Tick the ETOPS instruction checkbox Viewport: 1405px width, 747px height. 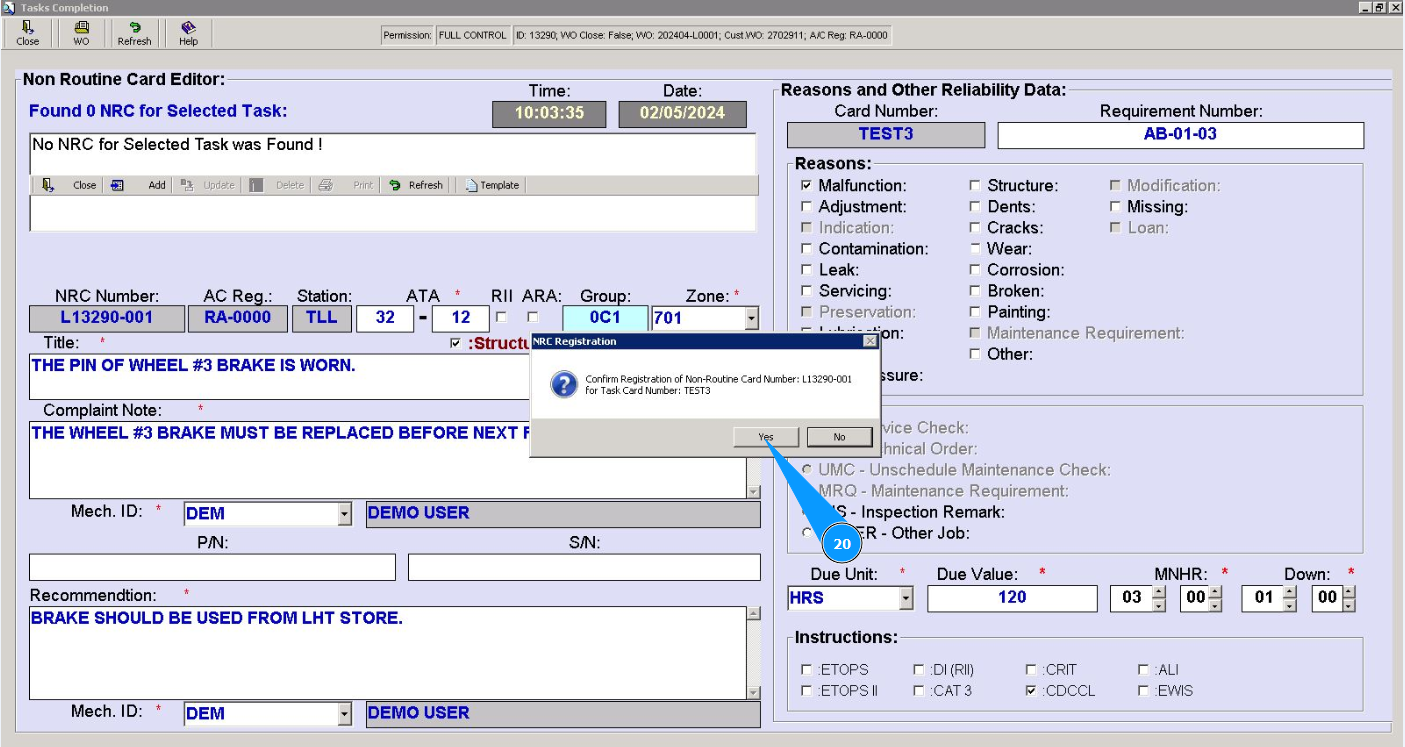[x=807, y=670]
